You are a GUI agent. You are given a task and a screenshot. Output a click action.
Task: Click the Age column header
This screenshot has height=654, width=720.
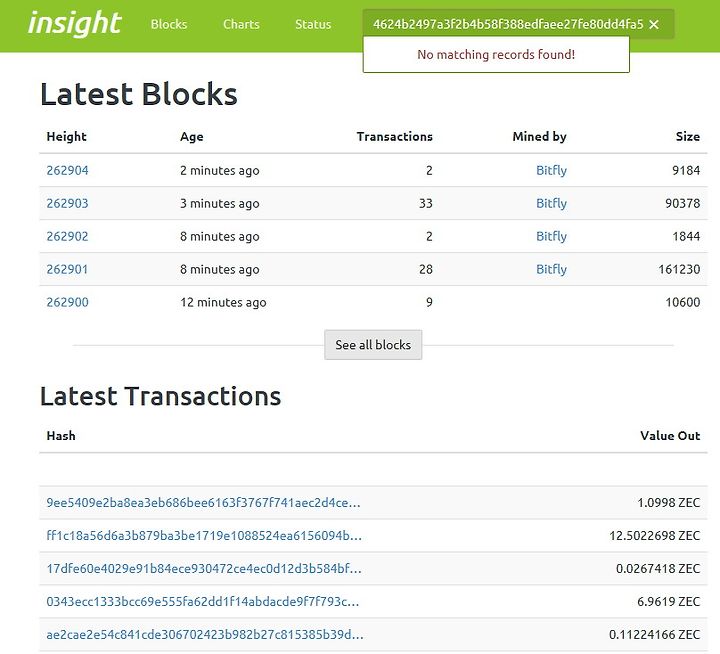pyautogui.click(x=191, y=137)
